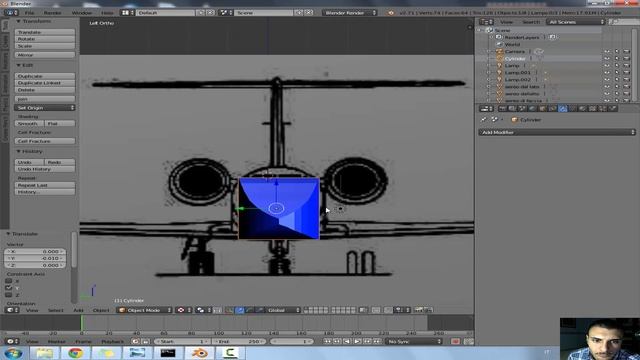The width and height of the screenshot is (640, 360).
Task: Toggle visibility eye for Camera
Action: (607, 51)
